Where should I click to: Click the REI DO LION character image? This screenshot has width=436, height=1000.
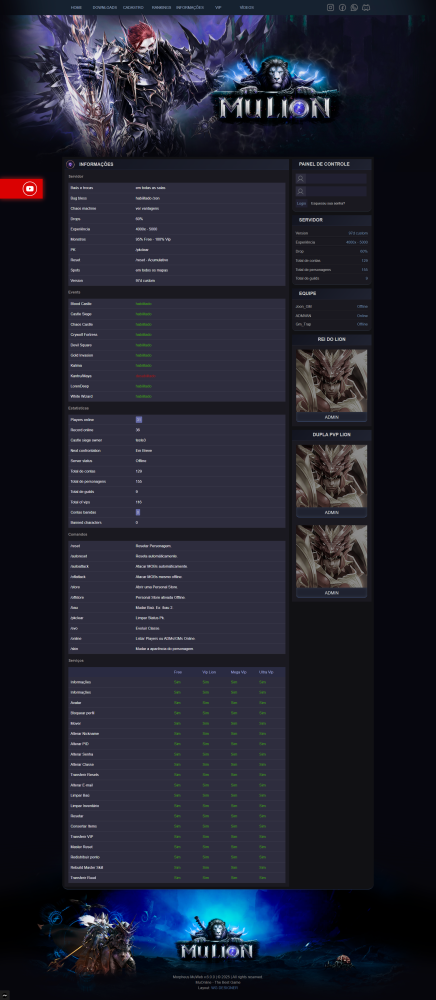pos(331,380)
